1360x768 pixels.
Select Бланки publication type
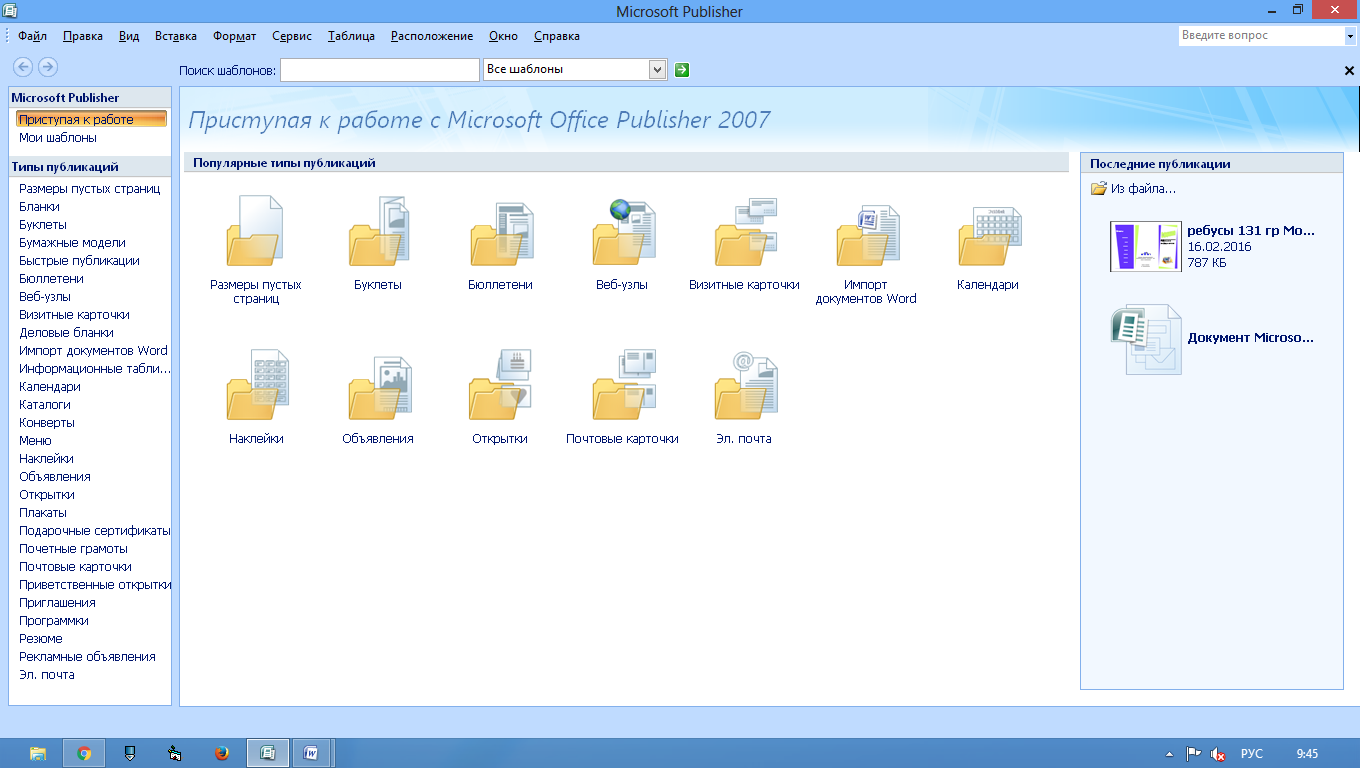pos(39,207)
